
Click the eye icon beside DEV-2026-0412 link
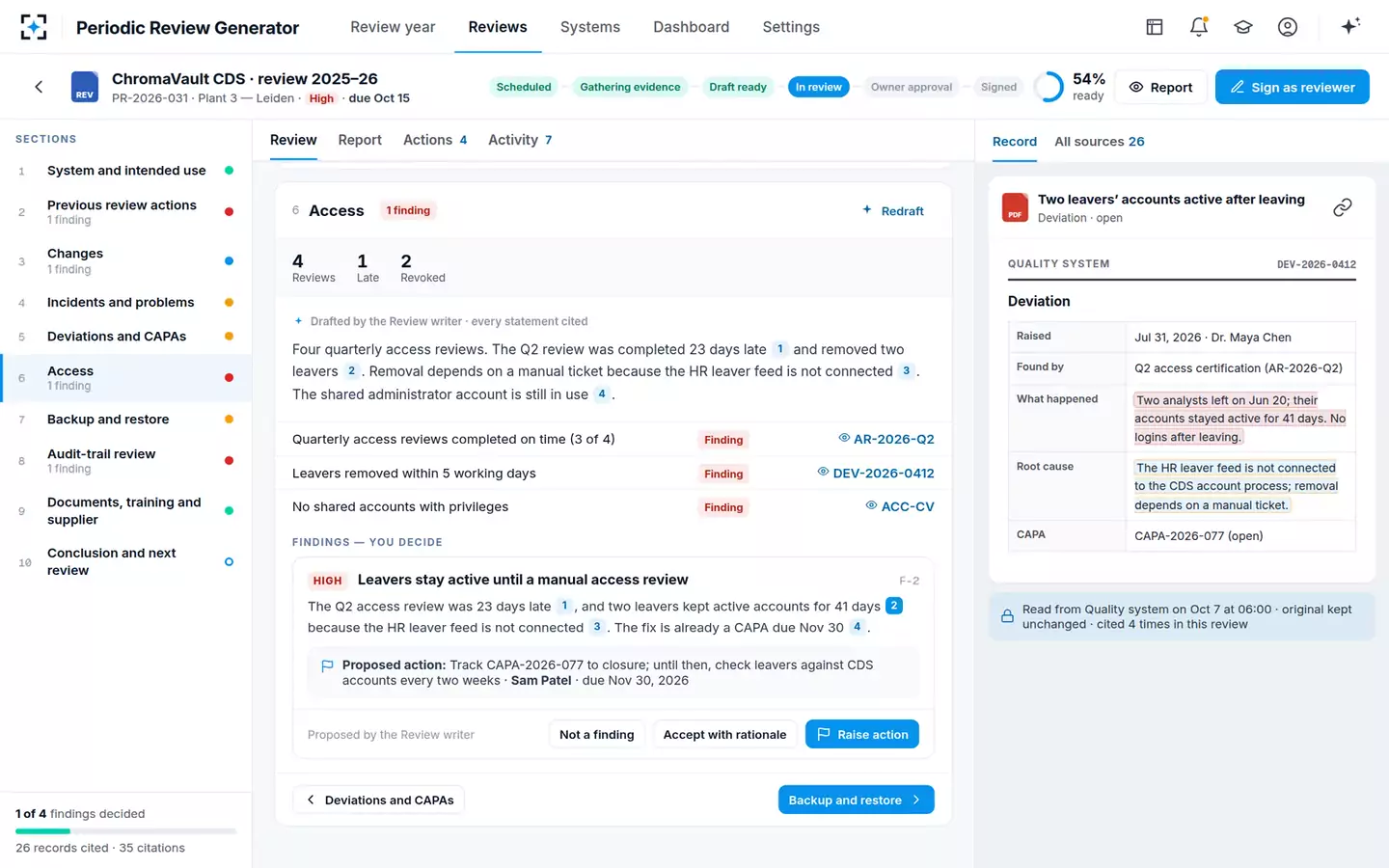pos(823,472)
